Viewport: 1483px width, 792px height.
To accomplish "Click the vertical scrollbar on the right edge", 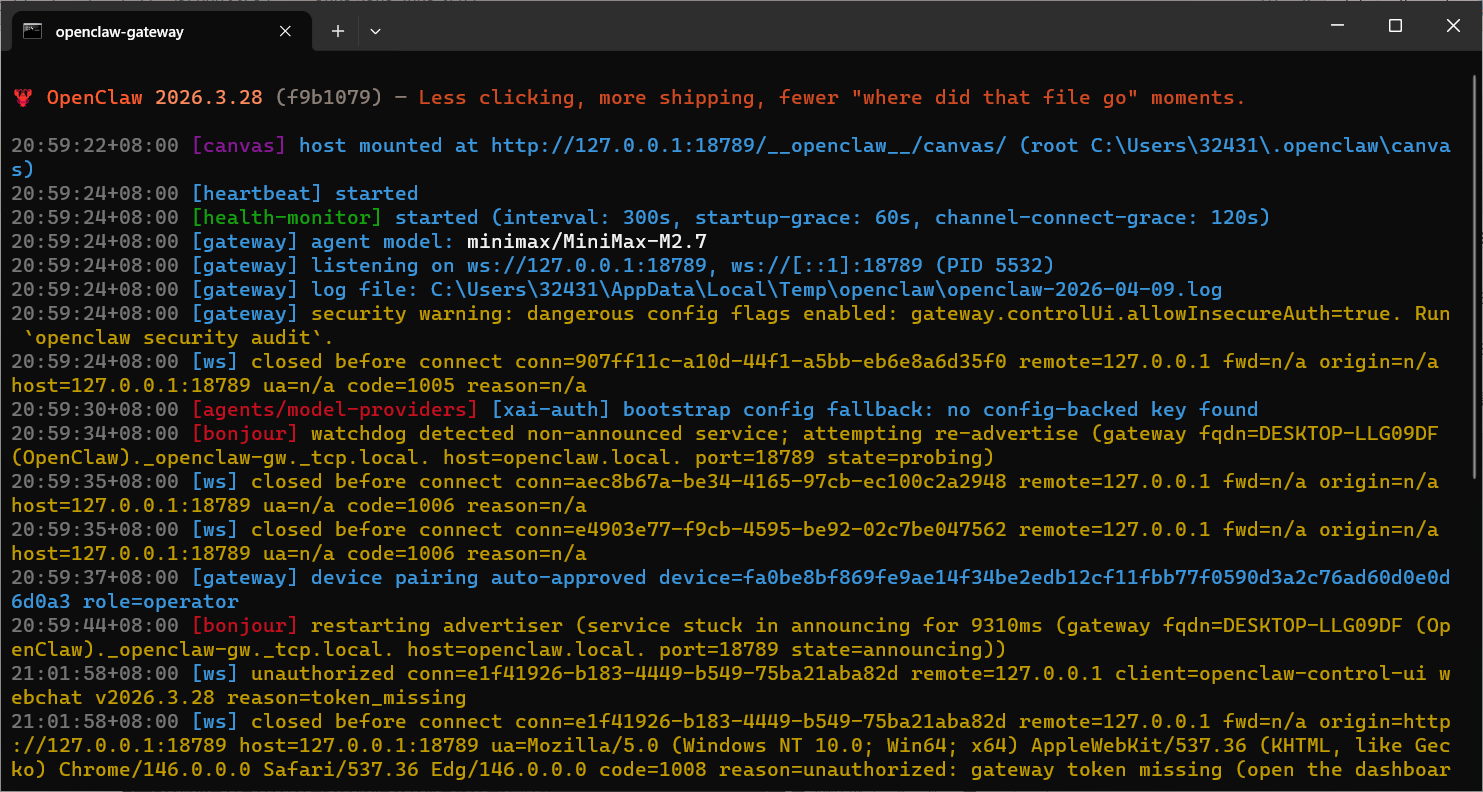I will click(1476, 400).
